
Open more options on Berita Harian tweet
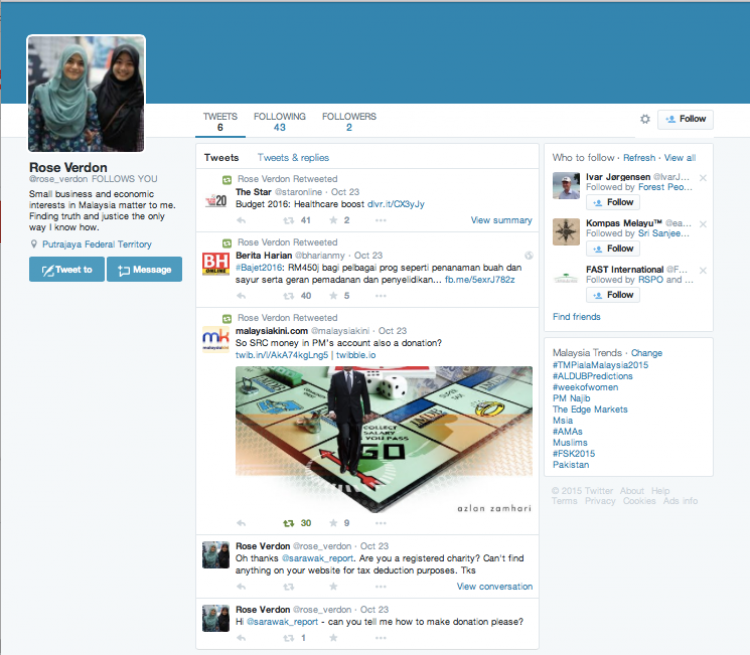(381, 296)
